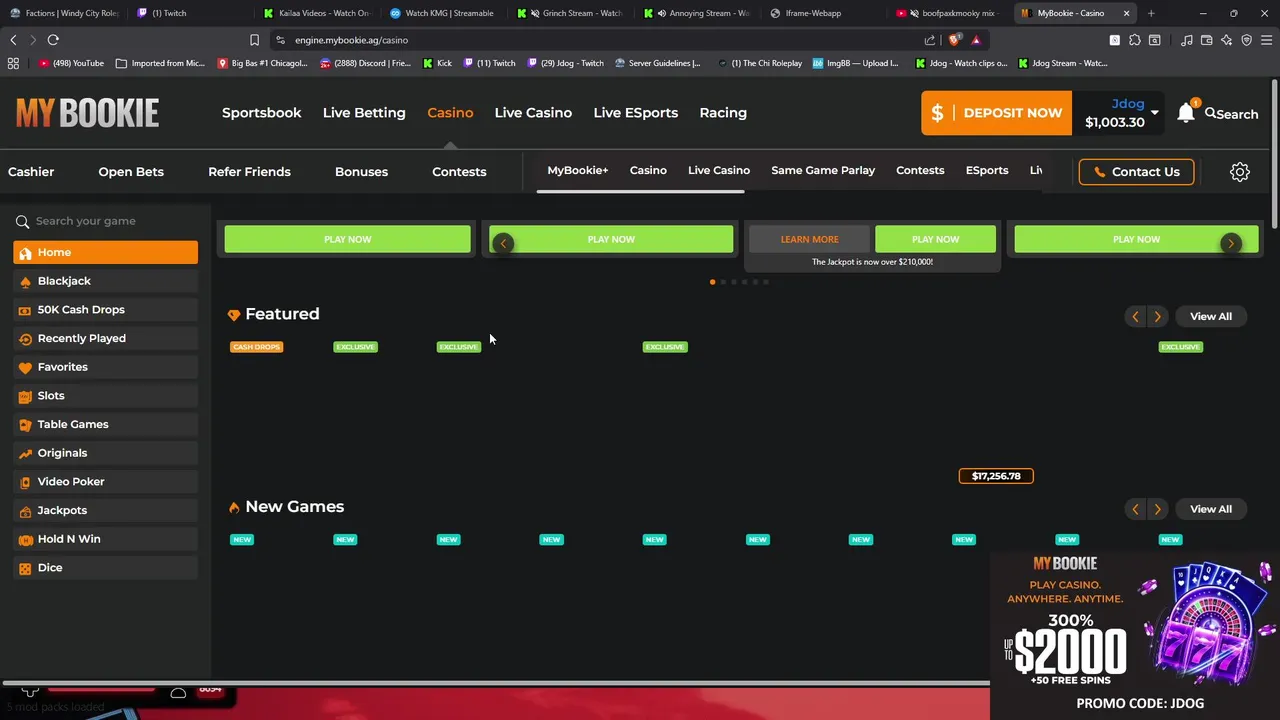Click the Contact Us button
Viewport: 1280px width, 720px height.
(x=1136, y=172)
